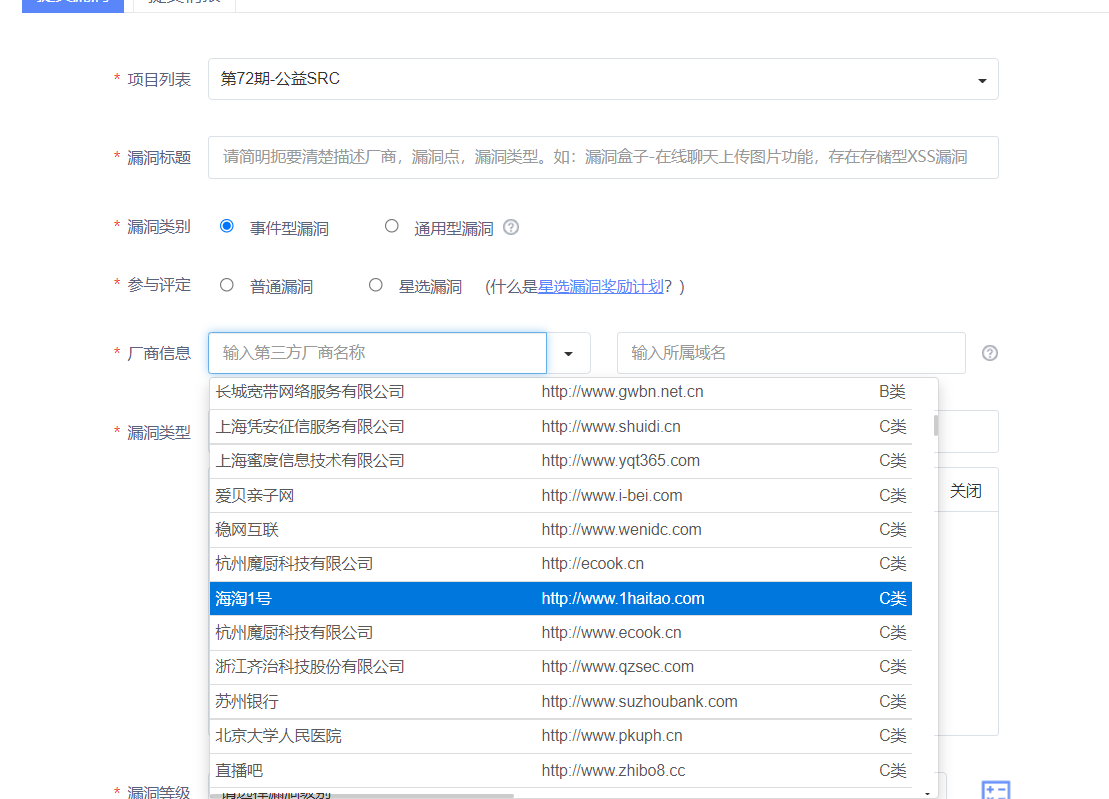
Task: Click the blue calculator formula icon at bottom
Action: point(996,790)
